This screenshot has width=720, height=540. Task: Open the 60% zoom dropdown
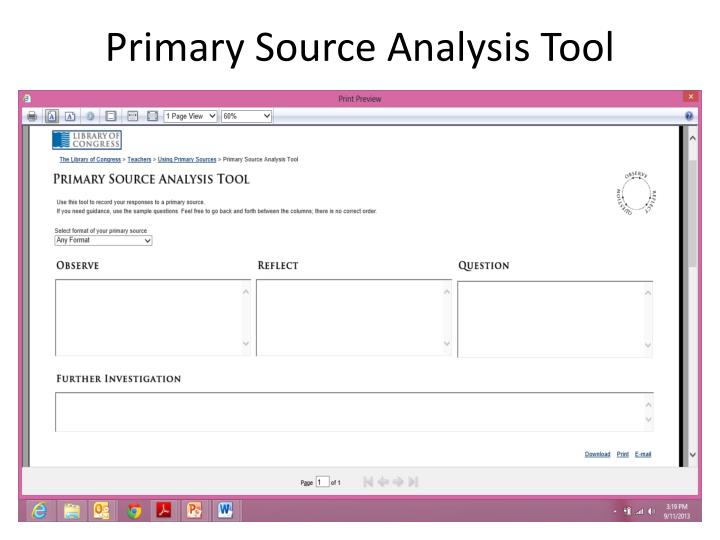pos(247,116)
